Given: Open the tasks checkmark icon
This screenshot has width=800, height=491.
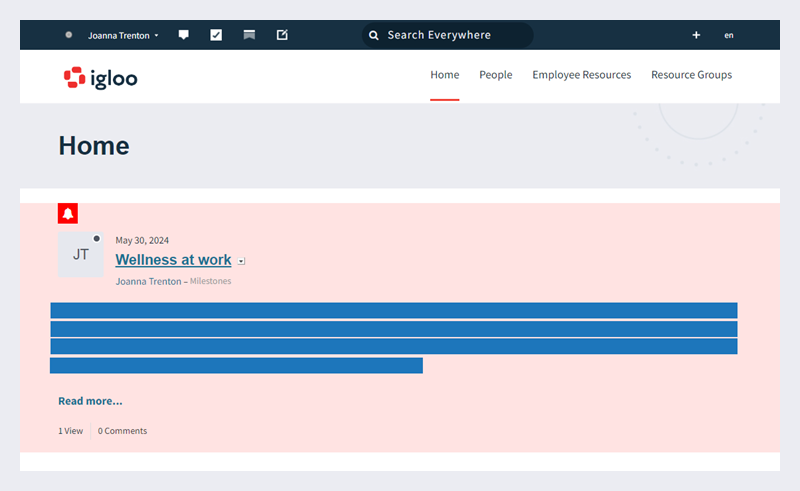Looking at the screenshot, I should (x=216, y=35).
